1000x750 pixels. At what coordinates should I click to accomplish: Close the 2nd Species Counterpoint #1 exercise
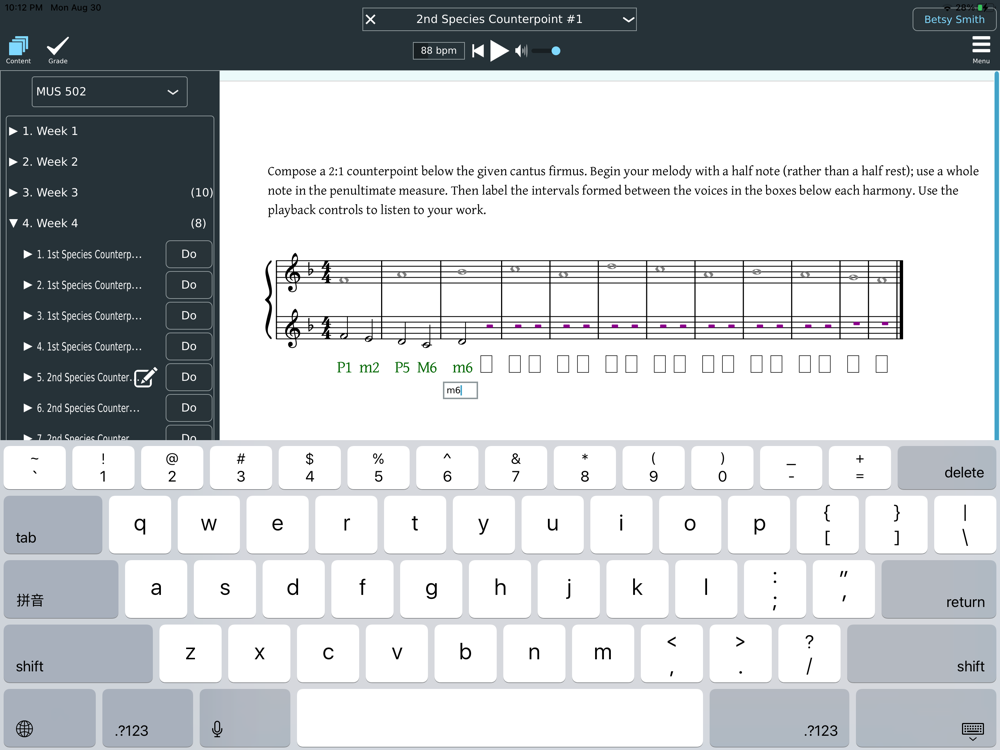[x=371, y=19]
